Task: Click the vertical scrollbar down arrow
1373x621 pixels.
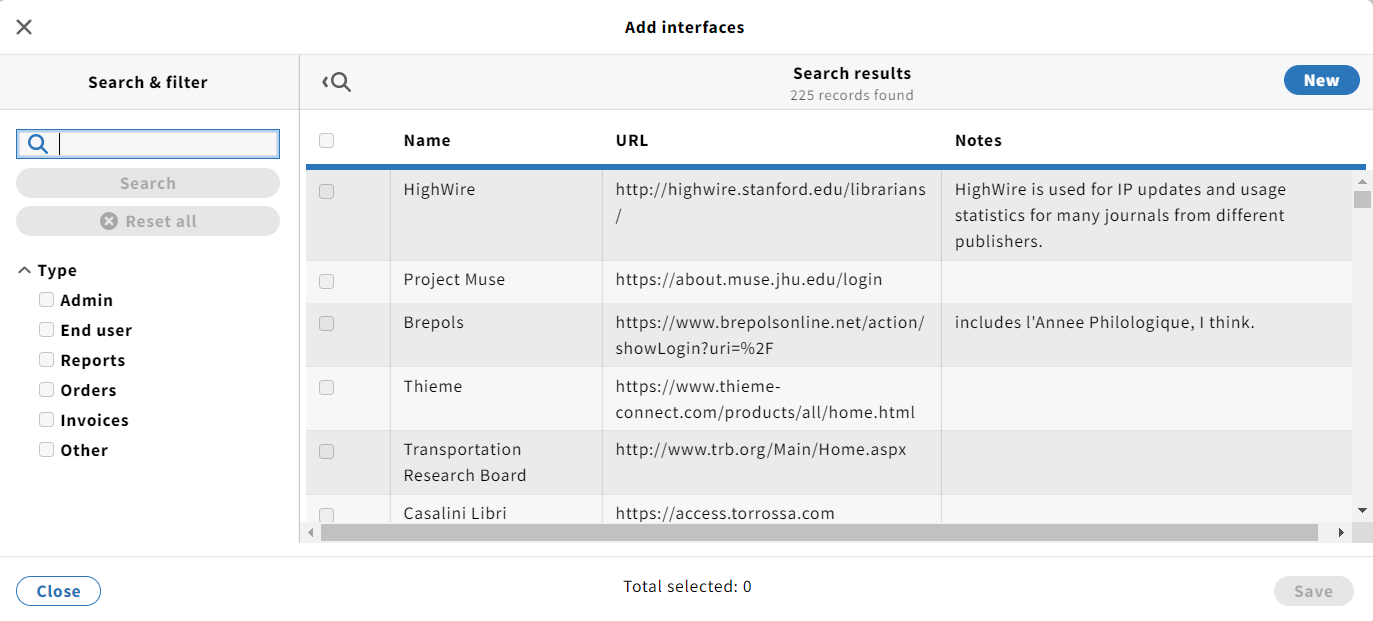Action: tap(1362, 510)
